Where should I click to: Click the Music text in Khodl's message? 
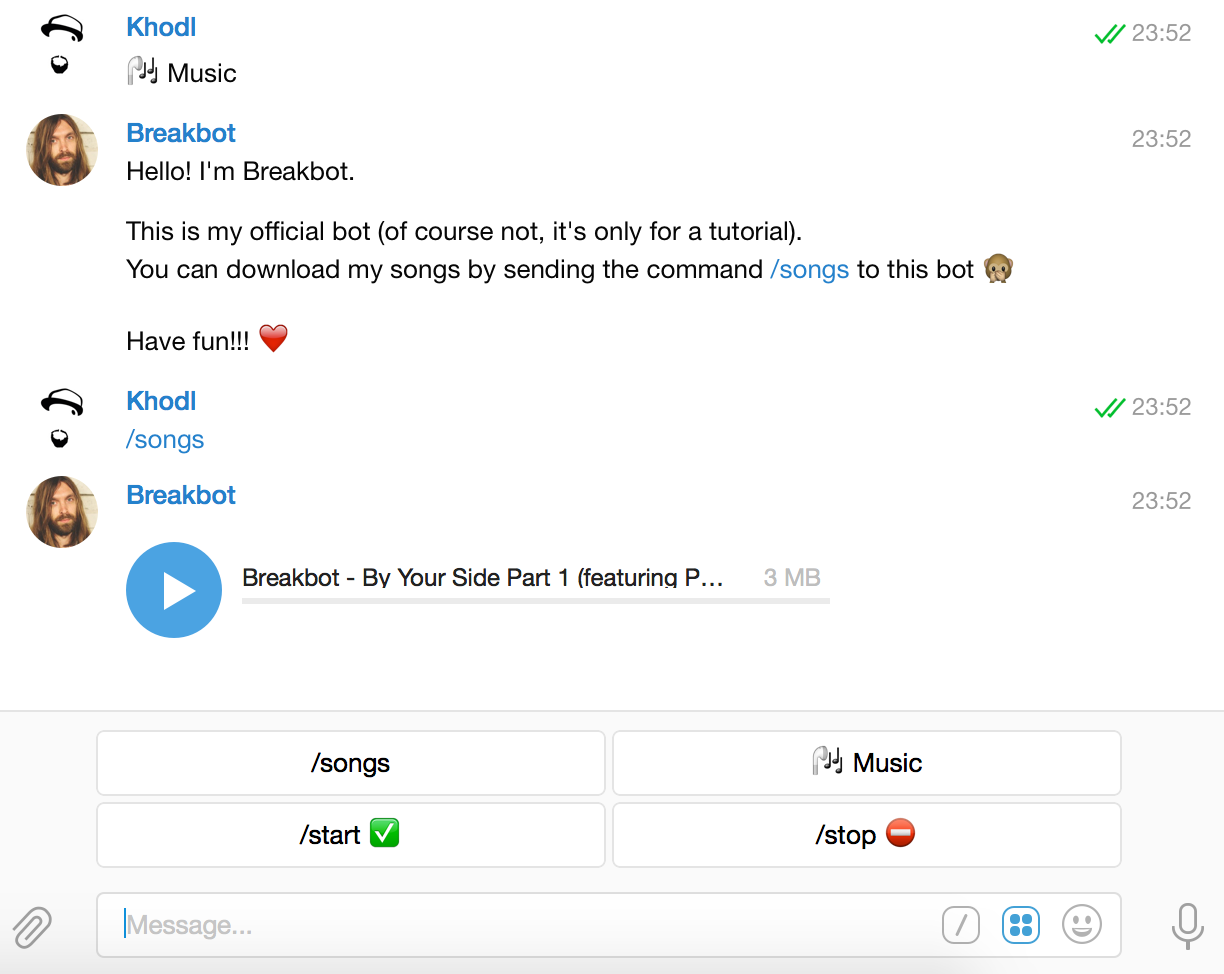[x=202, y=73]
